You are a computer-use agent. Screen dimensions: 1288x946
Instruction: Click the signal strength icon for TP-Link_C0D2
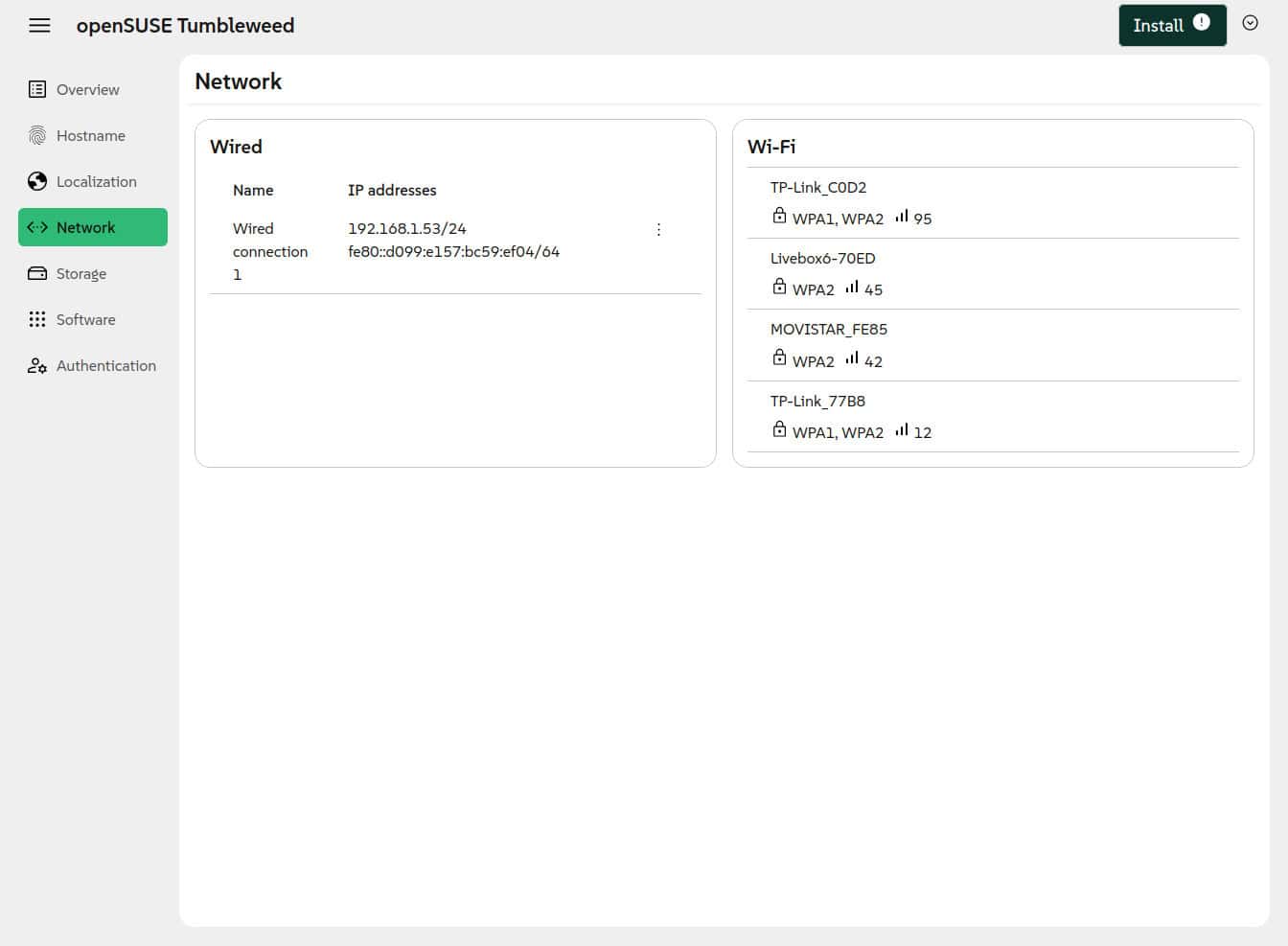tap(902, 217)
